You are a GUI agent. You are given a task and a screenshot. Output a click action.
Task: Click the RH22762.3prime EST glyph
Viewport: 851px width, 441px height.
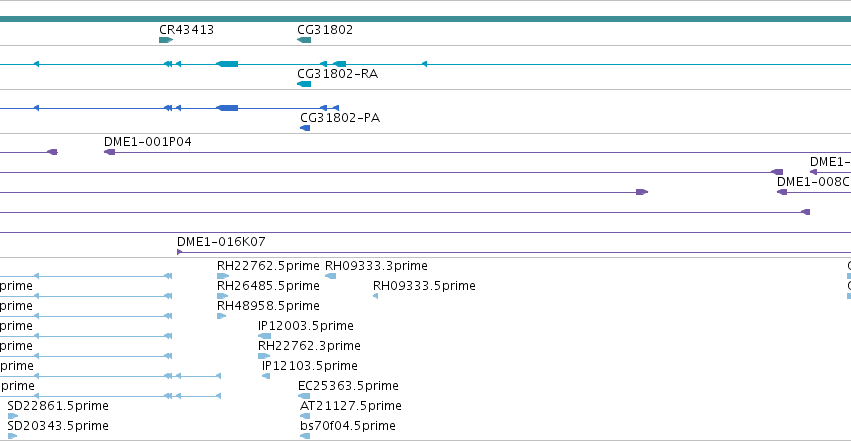pos(264,356)
